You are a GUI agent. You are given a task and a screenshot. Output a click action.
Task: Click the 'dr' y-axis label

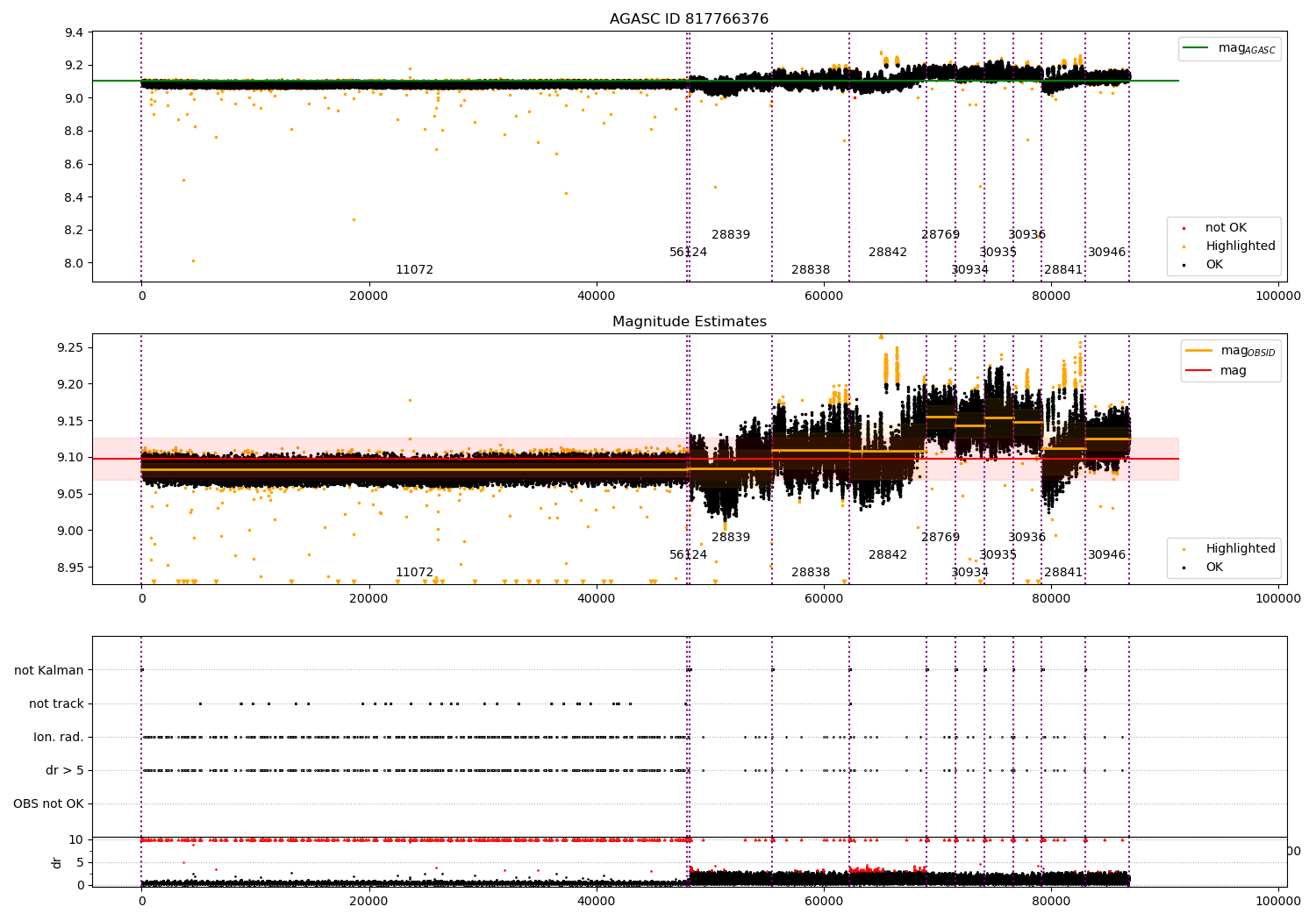tap(57, 862)
